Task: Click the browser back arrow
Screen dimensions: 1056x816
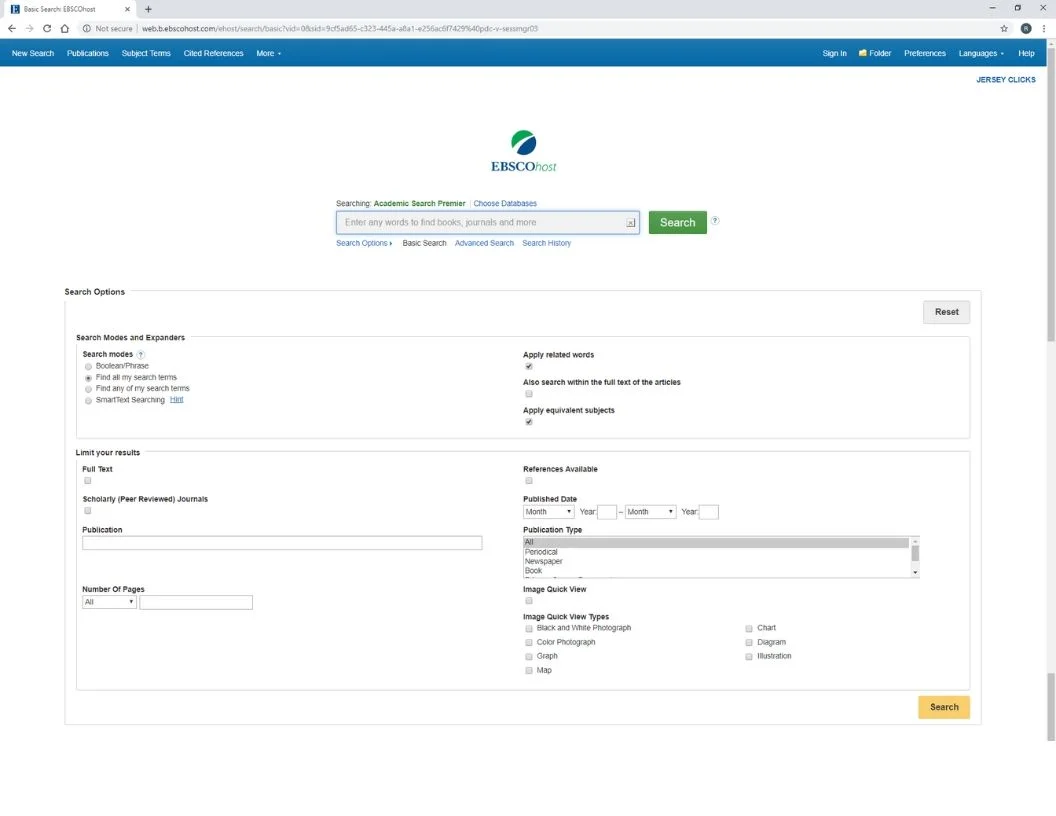Action: coord(11,28)
